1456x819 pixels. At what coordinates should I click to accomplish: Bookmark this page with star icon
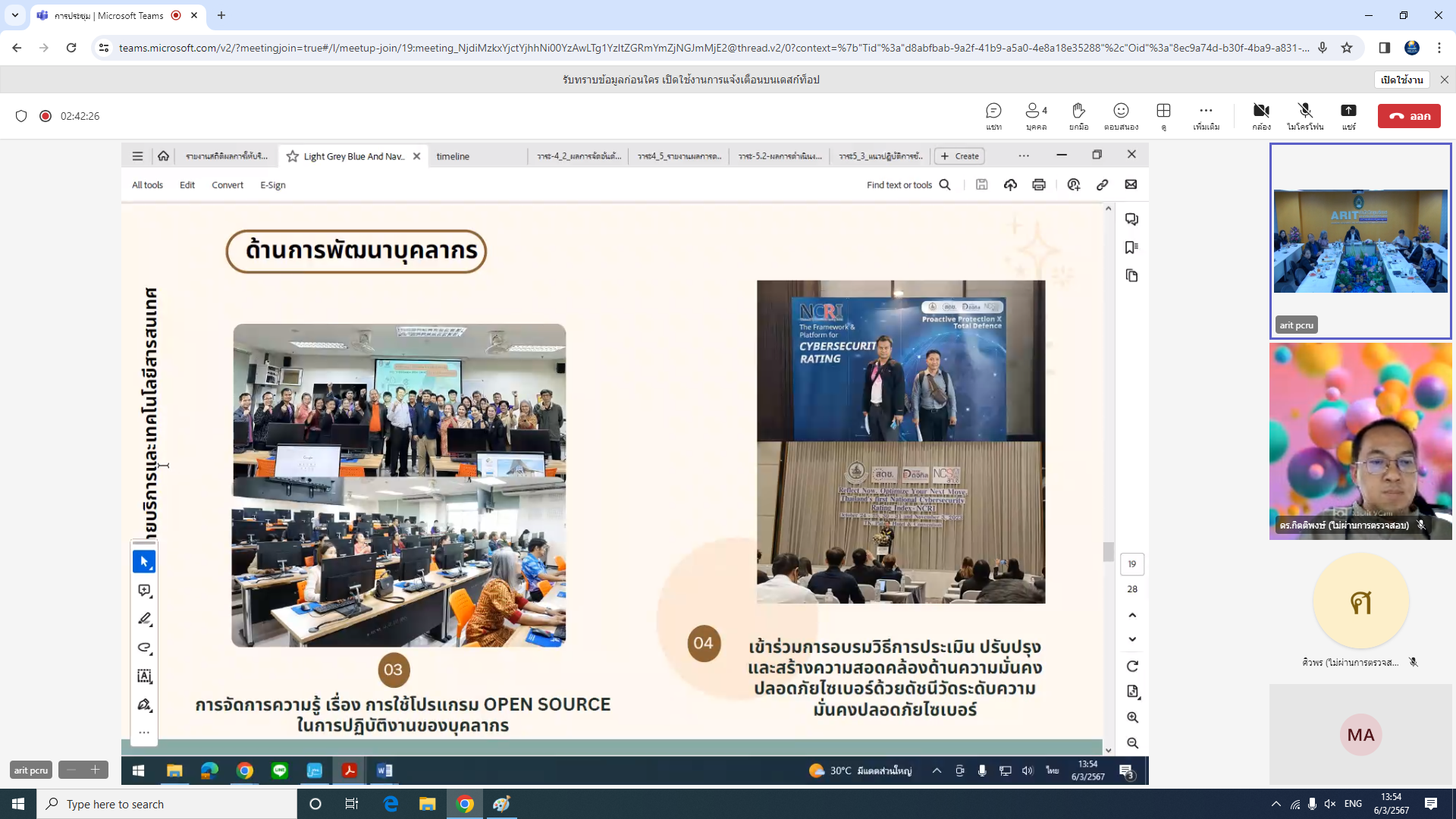[1347, 48]
